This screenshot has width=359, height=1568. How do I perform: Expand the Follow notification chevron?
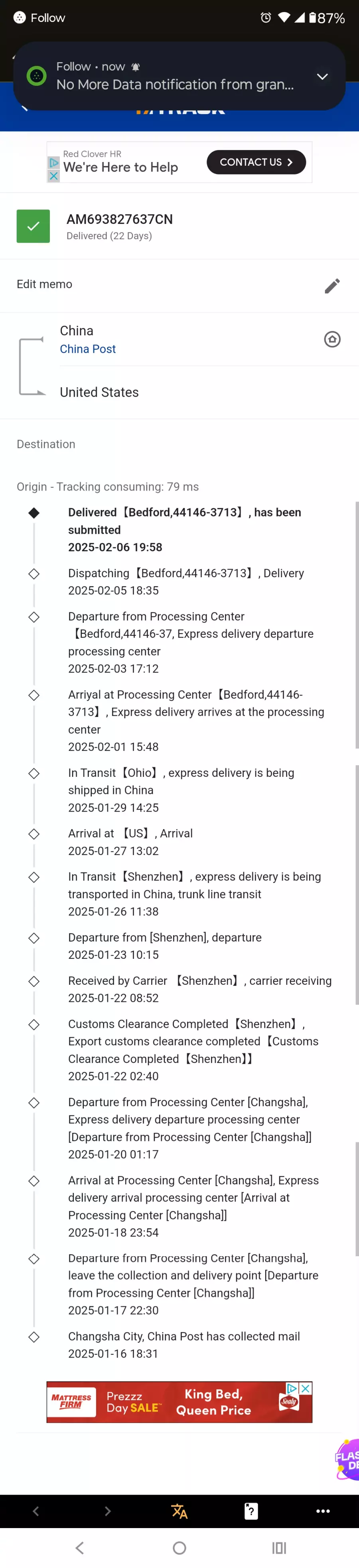[x=322, y=76]
